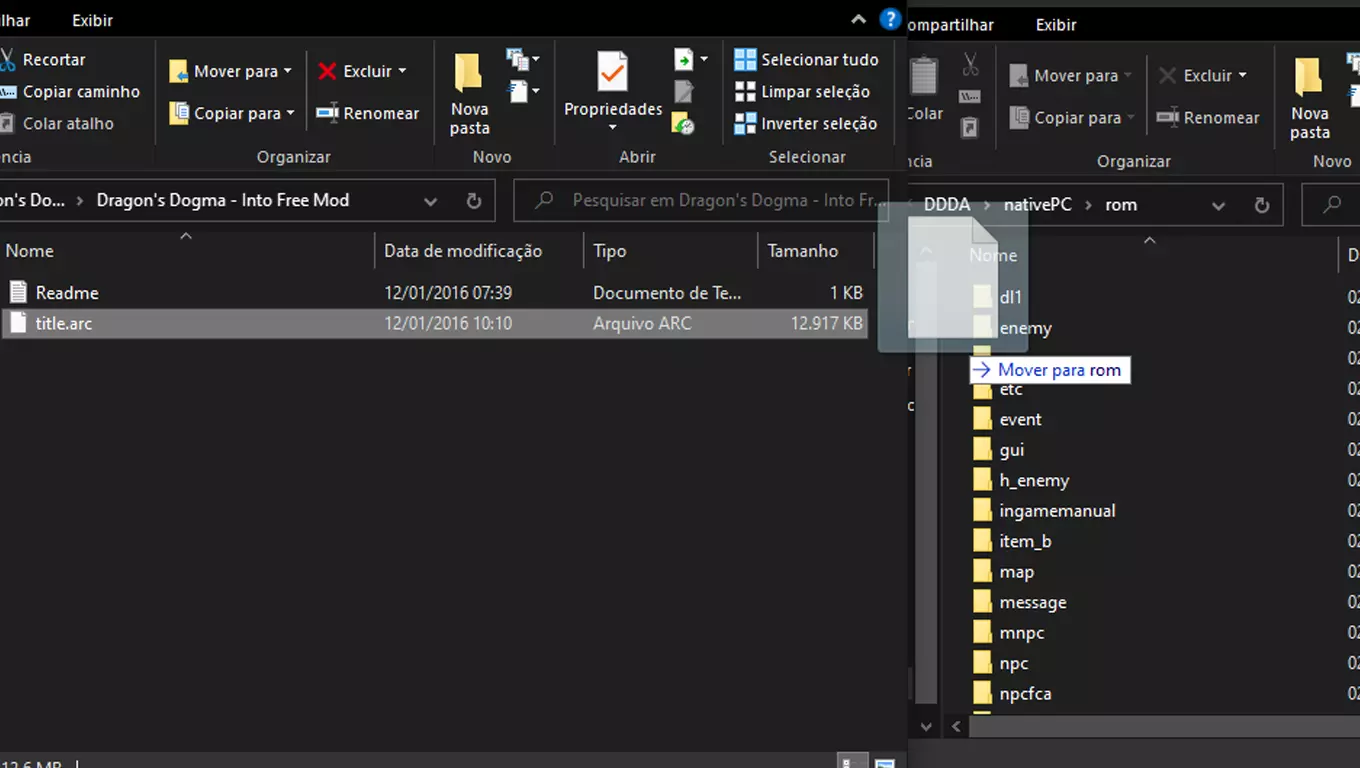The width and height of the screenshot is (1360, 768).
Task: Create Nova pasta in left window
Action: tap(469, 95)
